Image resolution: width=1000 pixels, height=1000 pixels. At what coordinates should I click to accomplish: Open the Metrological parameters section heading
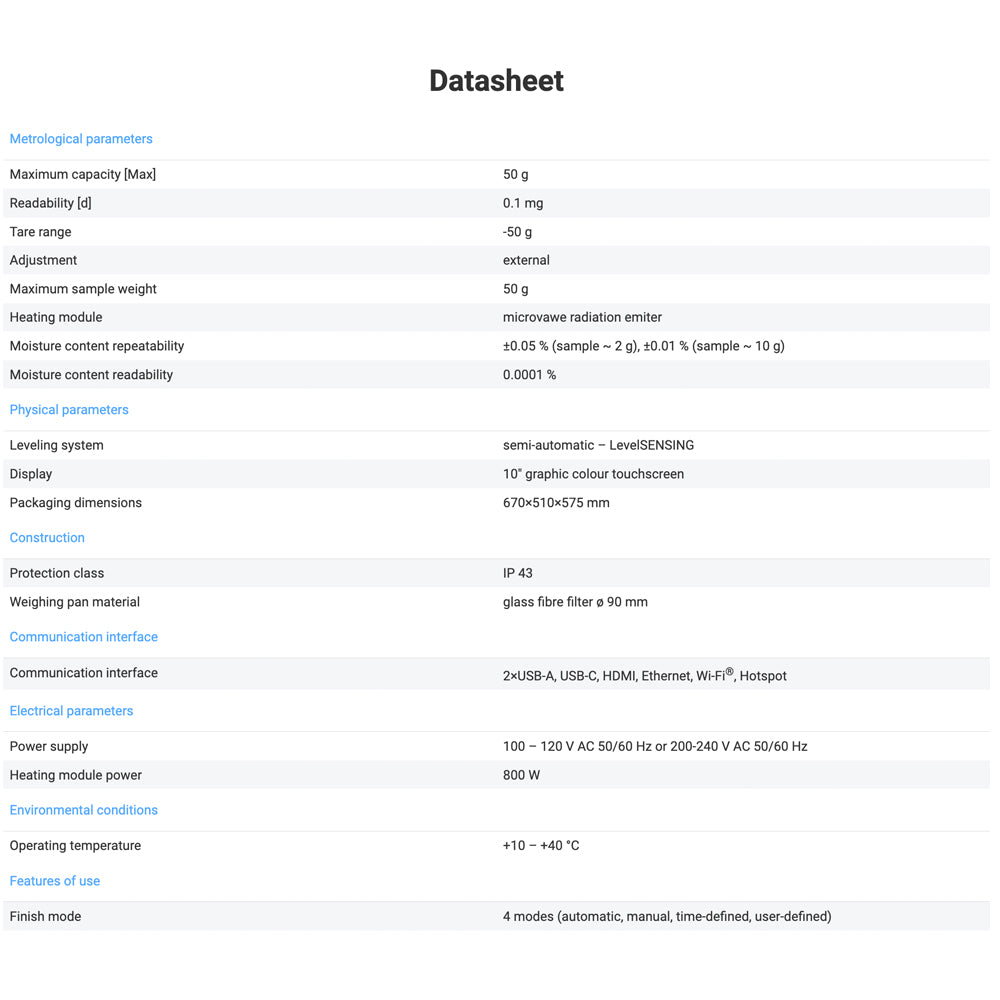(x=81, y=139)
